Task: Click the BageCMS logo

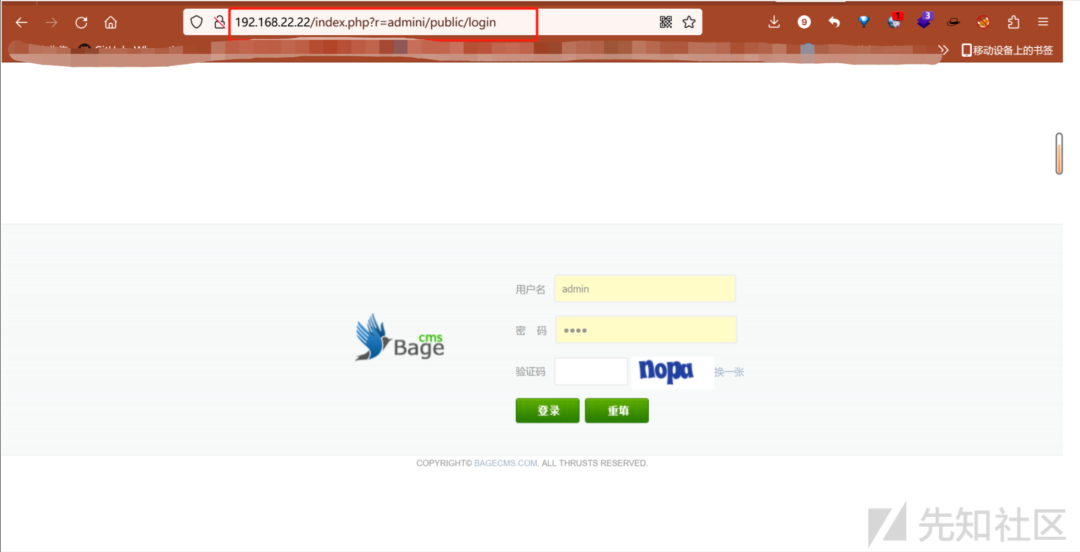Action: [399, 338]
